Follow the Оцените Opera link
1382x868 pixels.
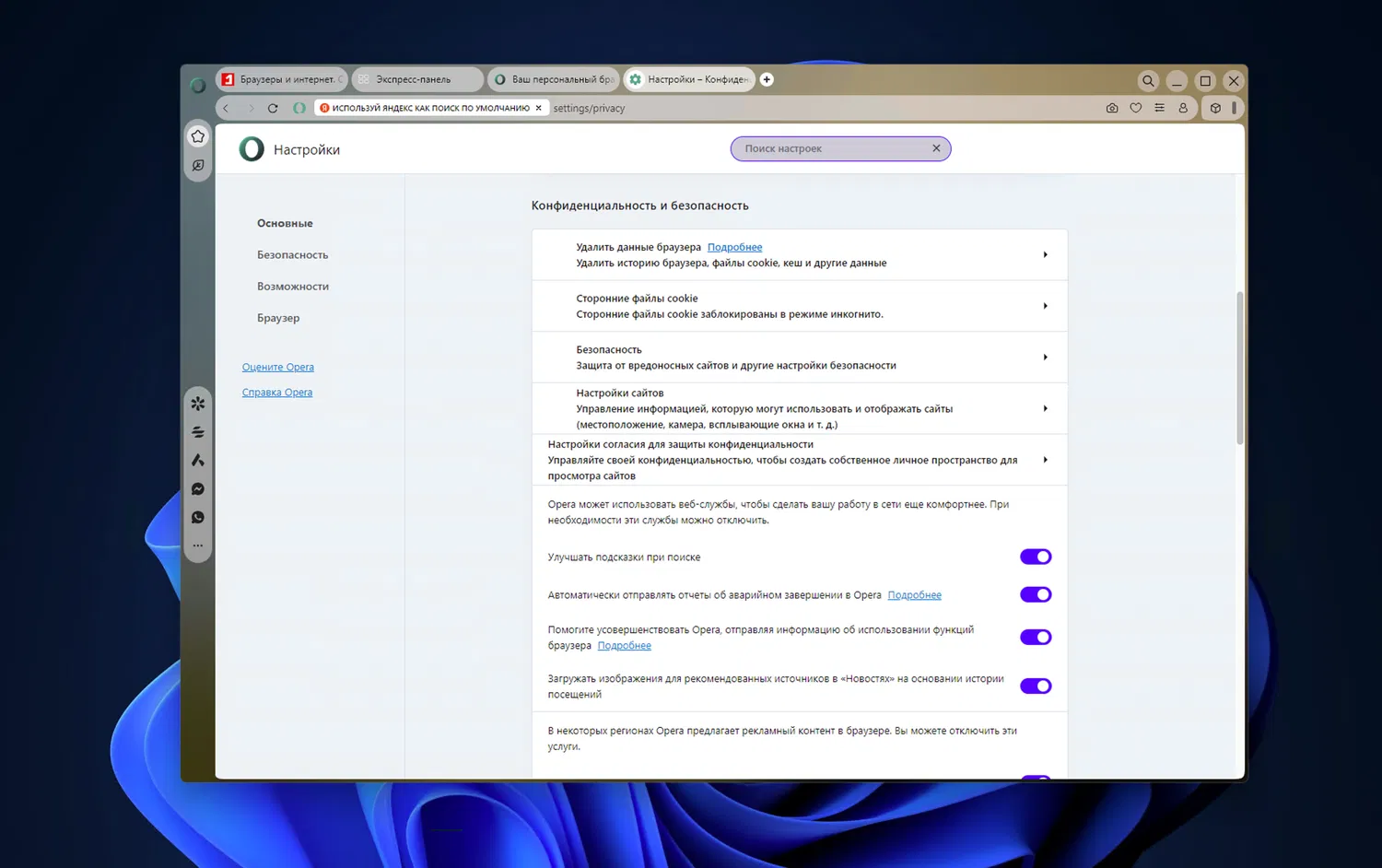[278, 367]
